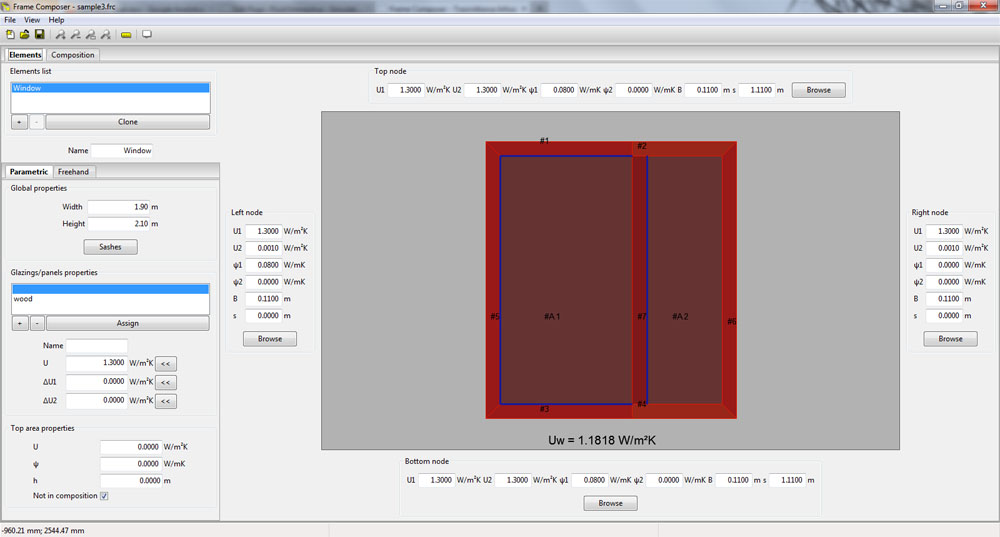Toggle the Not in composition checkbox
Viewport: 1000px width, 537px height.
tap(104, 496)
